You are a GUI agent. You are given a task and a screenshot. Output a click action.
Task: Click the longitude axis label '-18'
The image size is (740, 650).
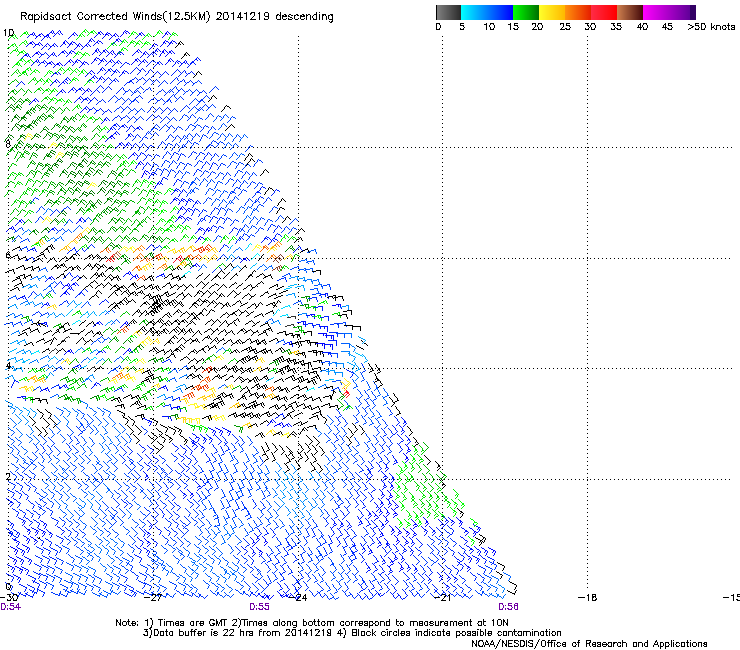588,597
